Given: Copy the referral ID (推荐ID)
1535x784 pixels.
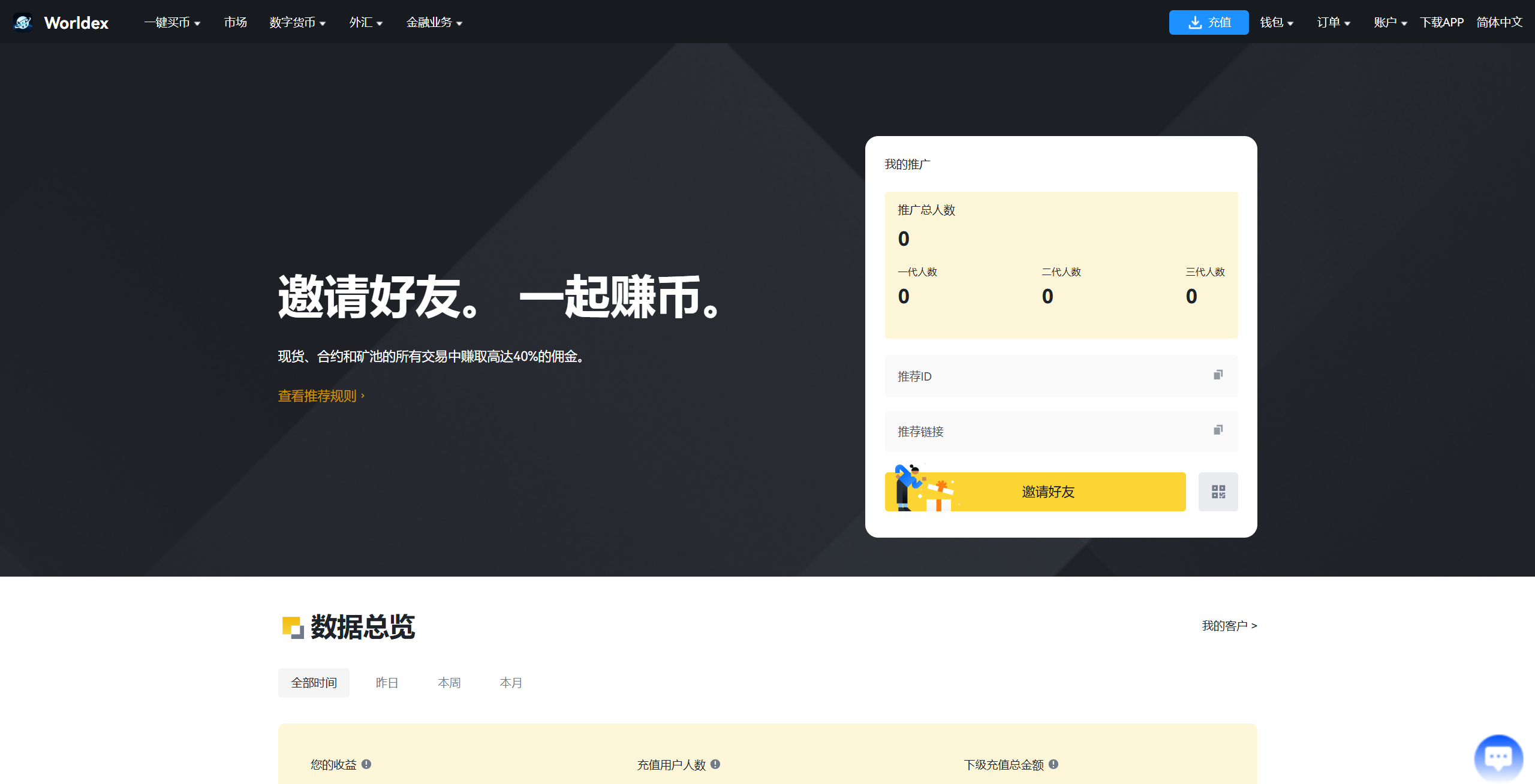Looking at the screenshot, I should tap(1218, 375).
